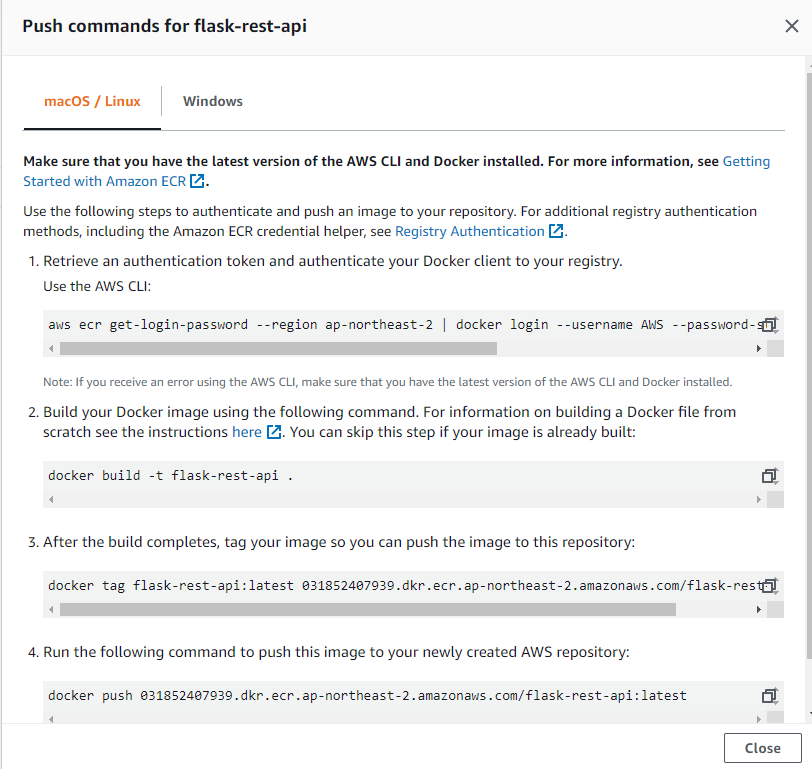Copy the docker push command
The width and height of the screenshot is (812, 769).
click(x=769, y=695)
